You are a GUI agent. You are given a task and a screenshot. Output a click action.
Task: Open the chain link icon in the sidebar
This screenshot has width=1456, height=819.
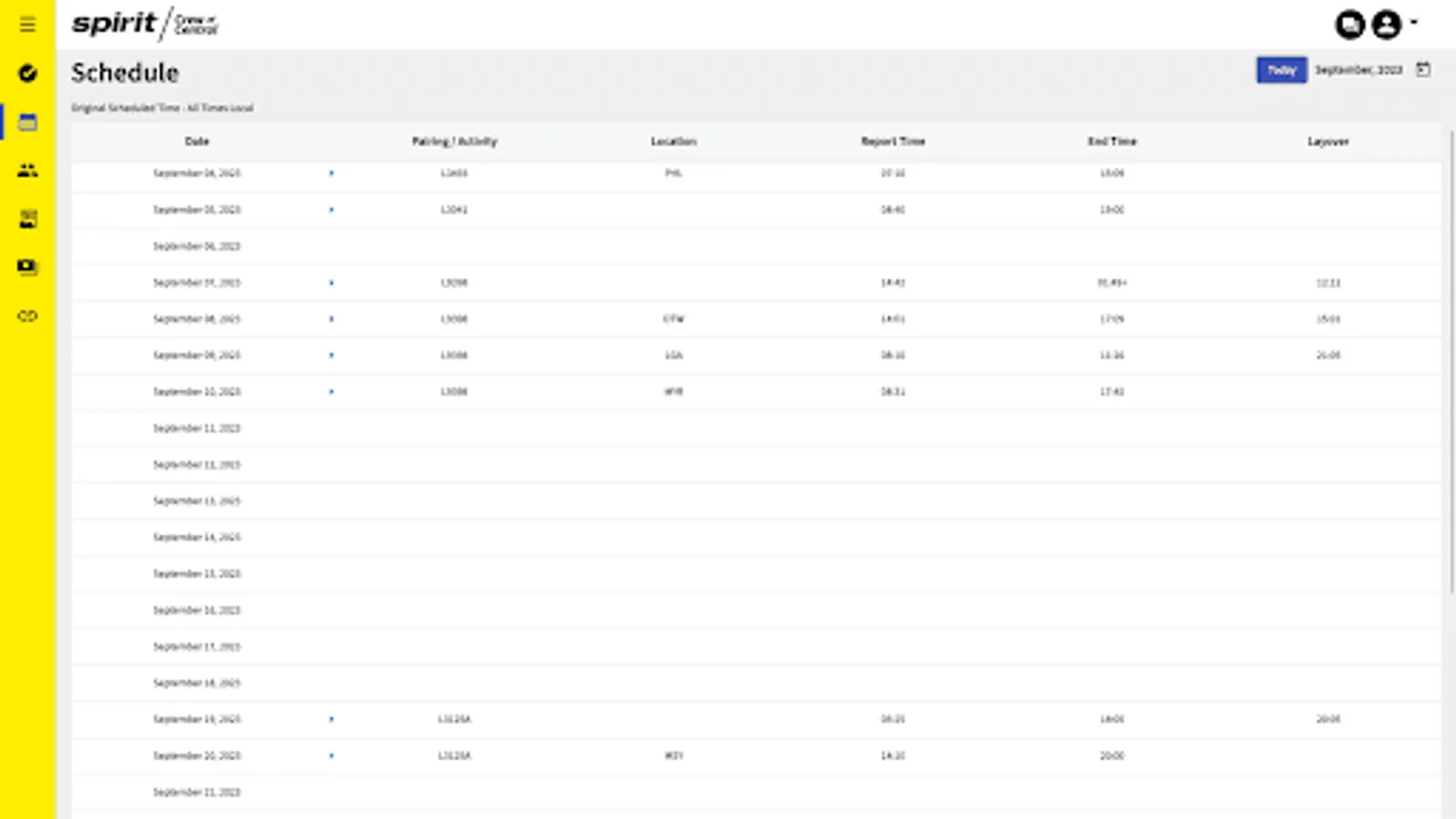(x=27, y=316)
